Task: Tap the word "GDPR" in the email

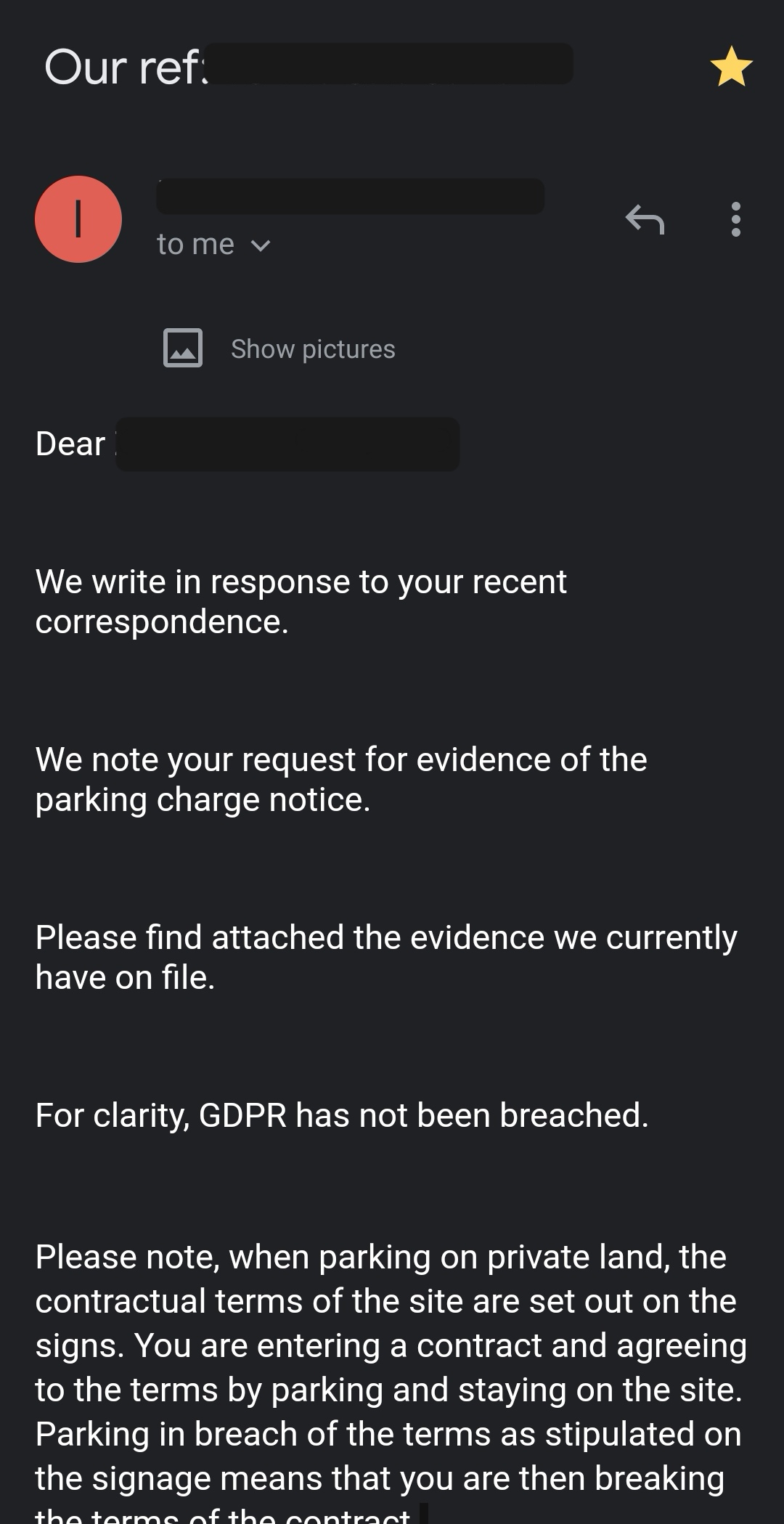Action: tap(242, 1115)
